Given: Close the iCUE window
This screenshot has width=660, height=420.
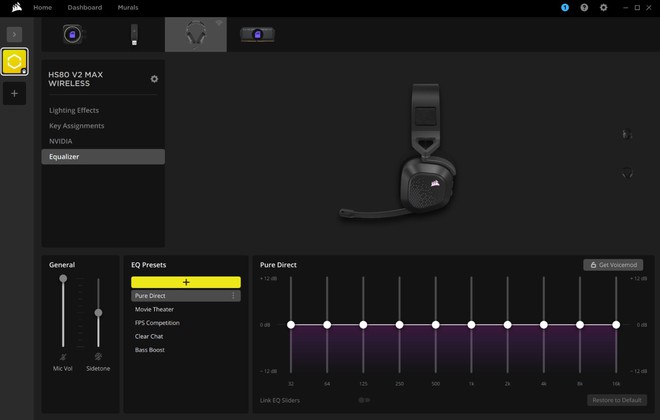Looking at the screenshot, I should pos(649,8).
